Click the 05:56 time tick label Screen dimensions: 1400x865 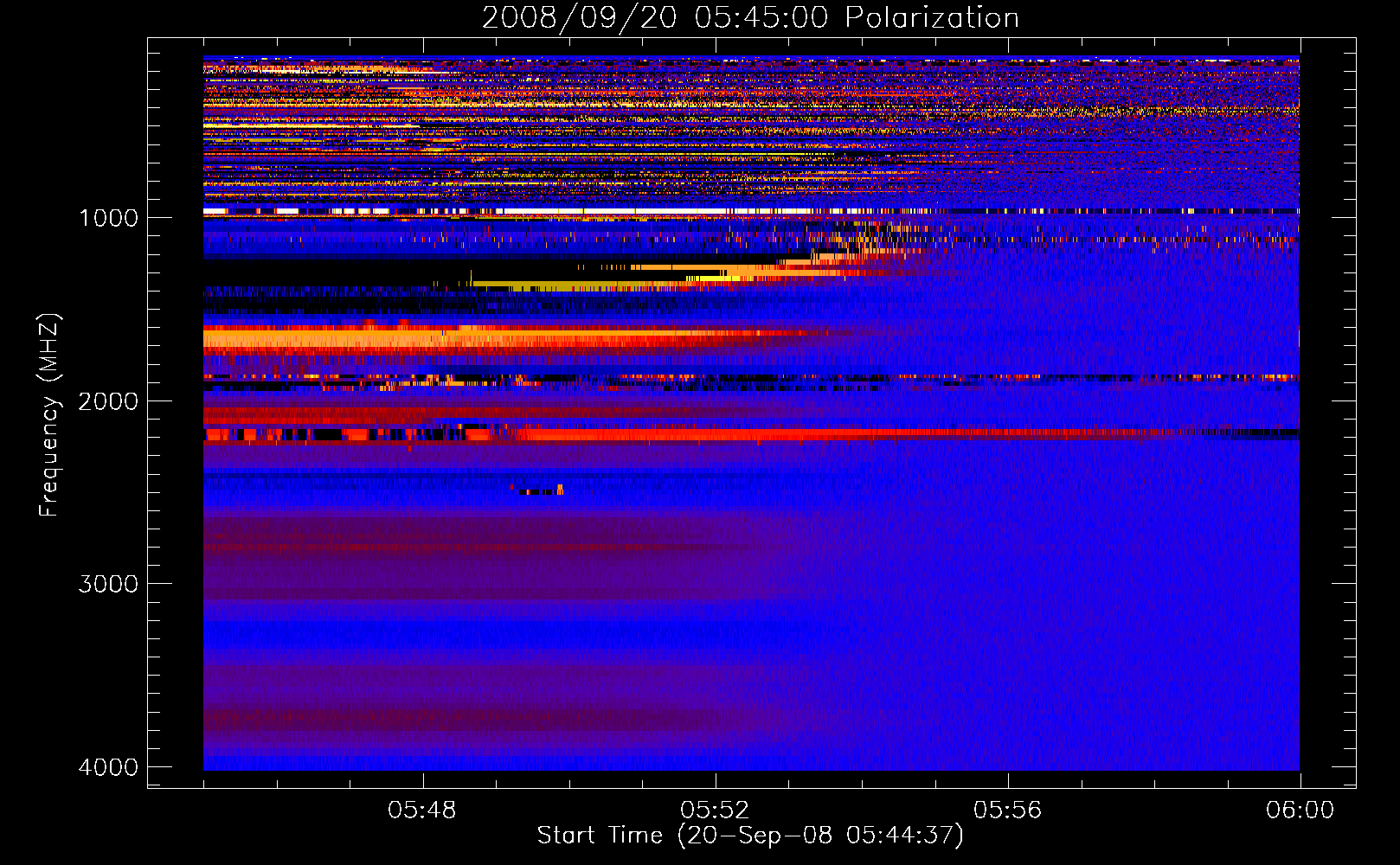point(1007,811)
